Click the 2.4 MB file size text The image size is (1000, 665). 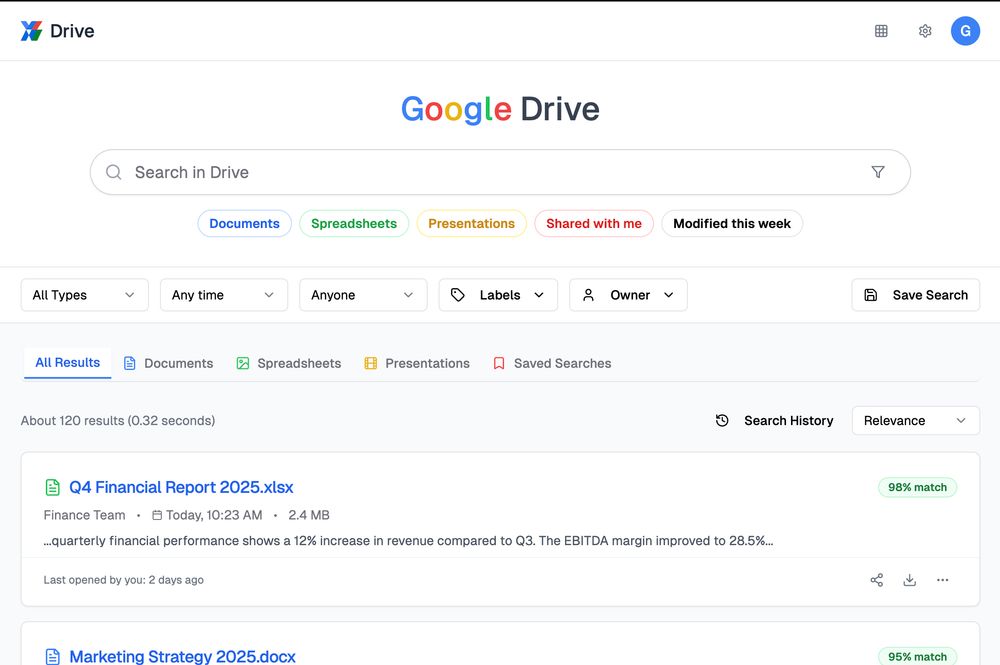tap(309, 515)
